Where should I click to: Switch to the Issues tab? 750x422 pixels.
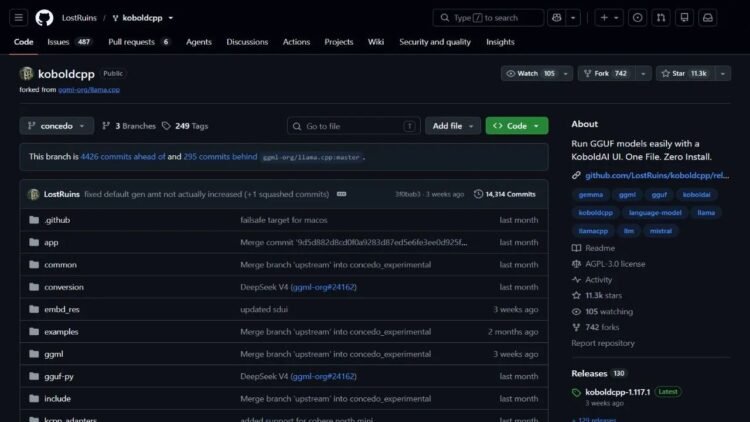(69, 42)
